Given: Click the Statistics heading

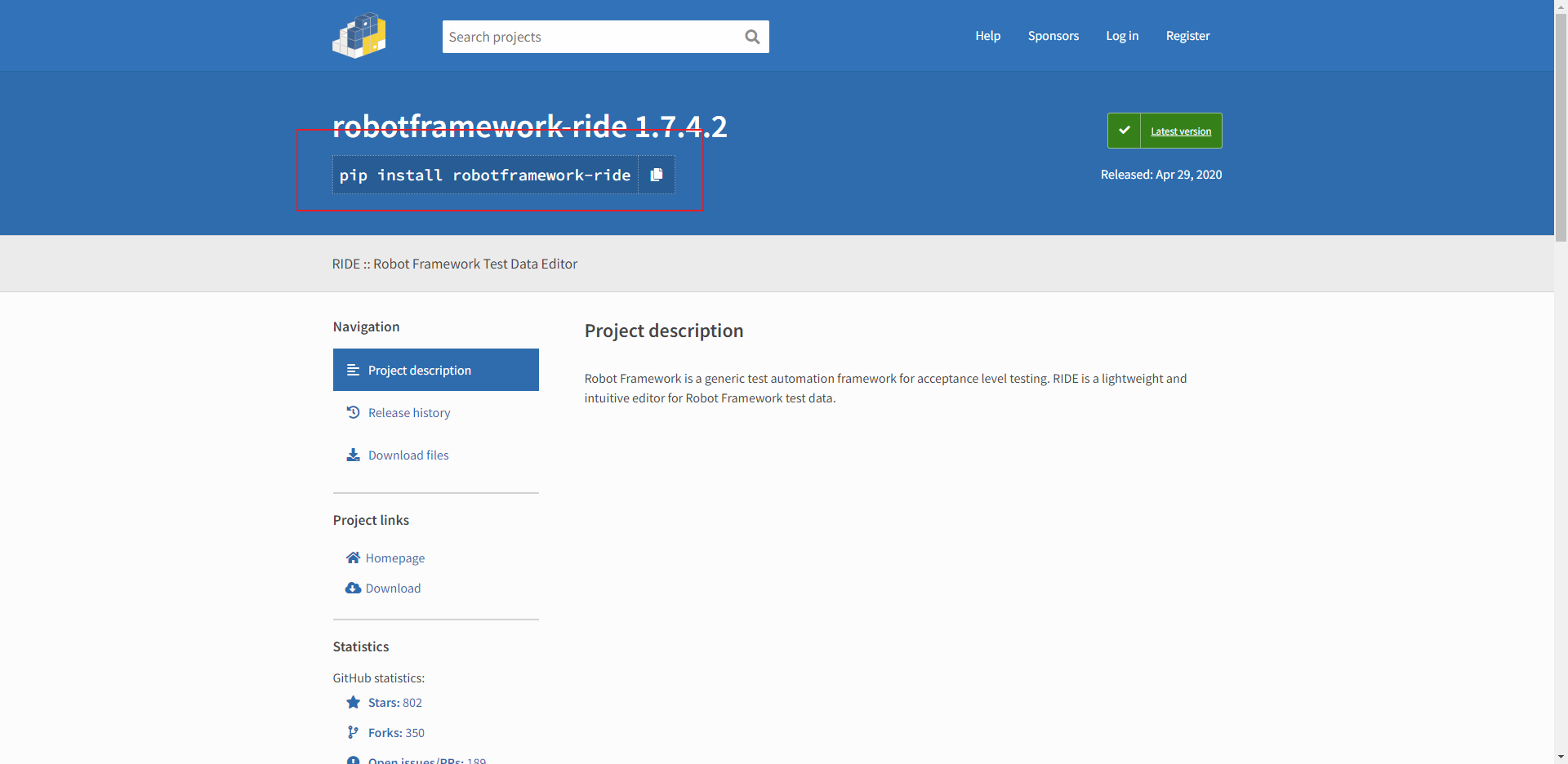Looking at the screenshot, I should pos(361,646).
